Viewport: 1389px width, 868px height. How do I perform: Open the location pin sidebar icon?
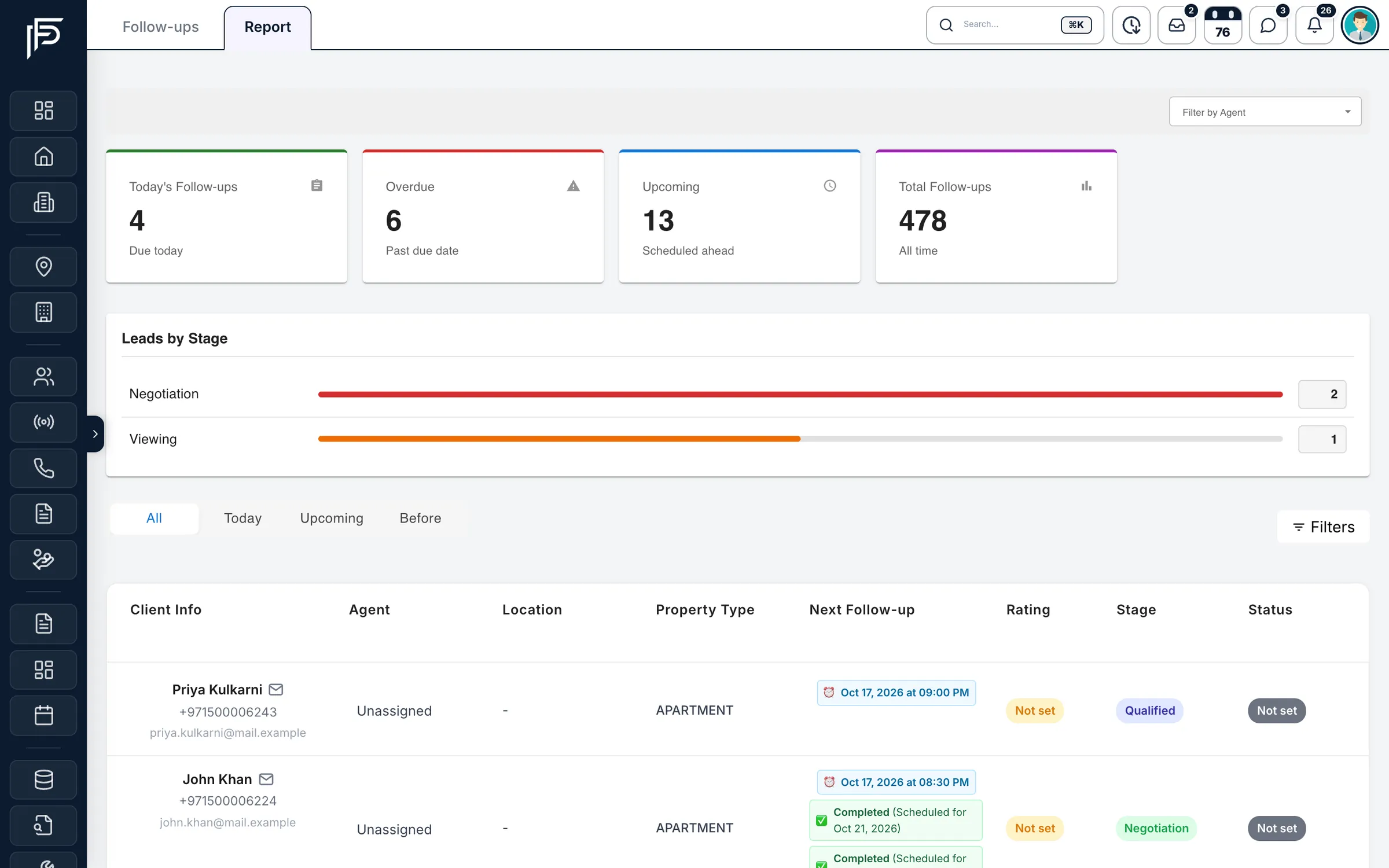(43, 266)
